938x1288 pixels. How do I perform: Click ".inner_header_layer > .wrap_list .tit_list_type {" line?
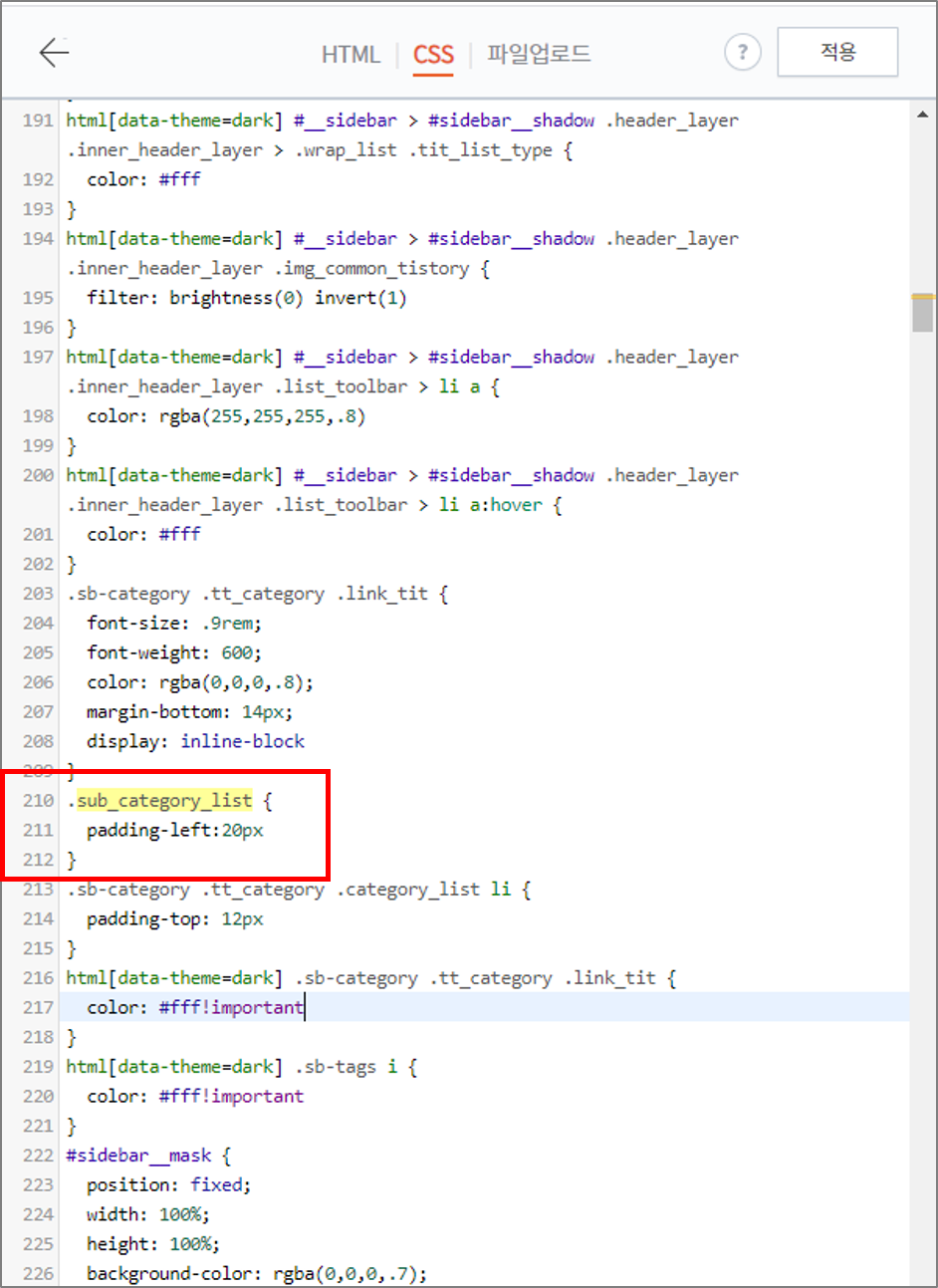coord(320,150)
